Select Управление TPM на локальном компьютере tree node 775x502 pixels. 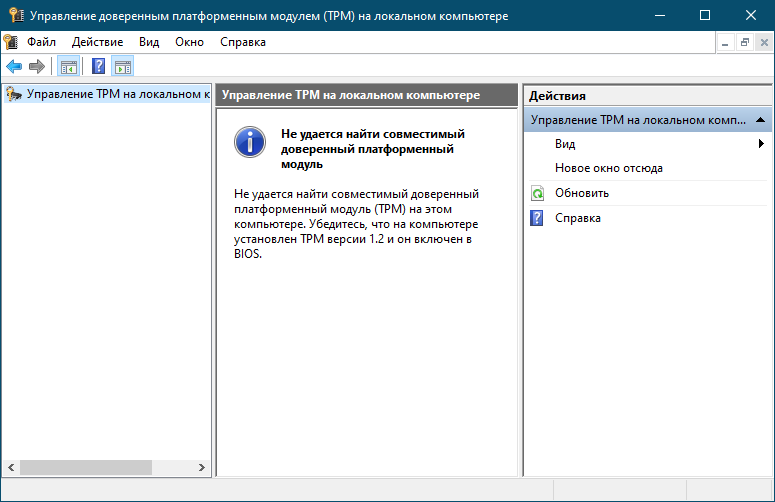[x=107, y=94]
